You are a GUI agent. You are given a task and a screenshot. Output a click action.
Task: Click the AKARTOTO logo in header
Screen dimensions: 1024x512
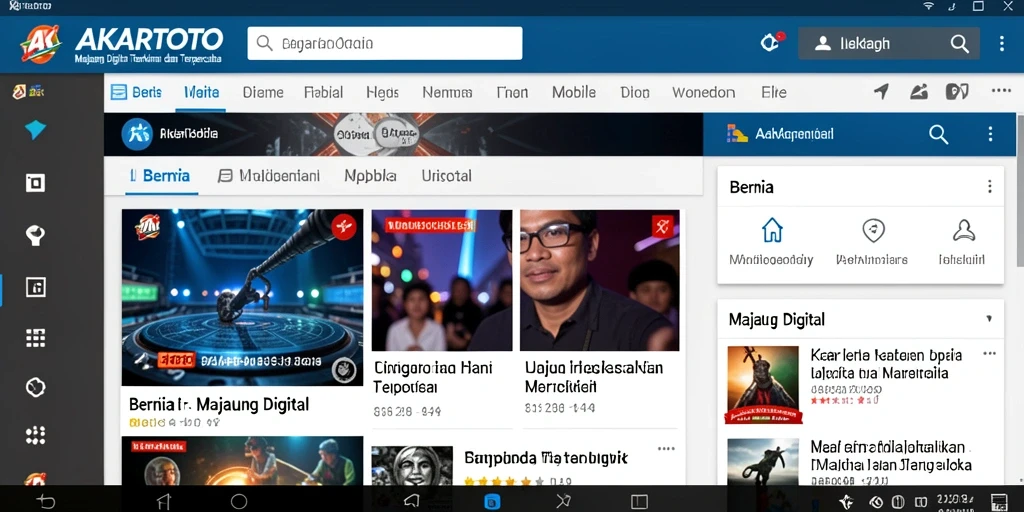coord(121,44)
